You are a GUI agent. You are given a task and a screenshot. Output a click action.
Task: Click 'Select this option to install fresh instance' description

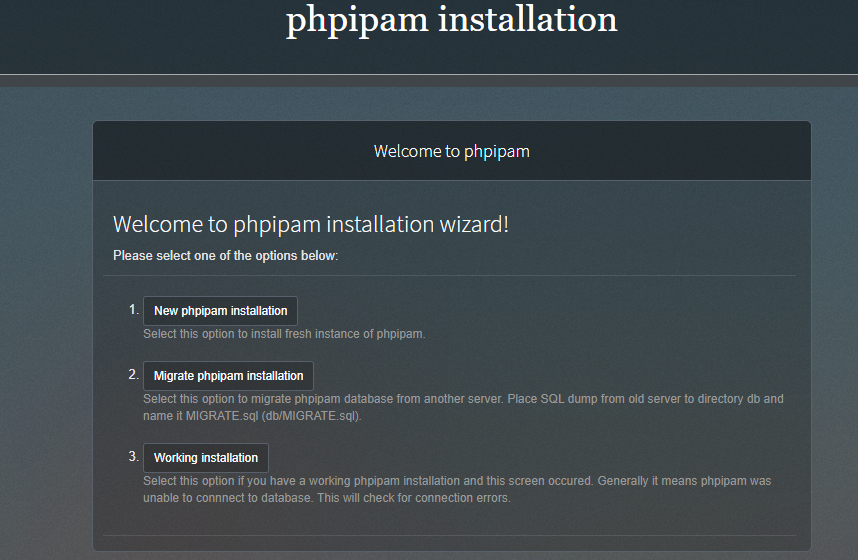point(284,334)
